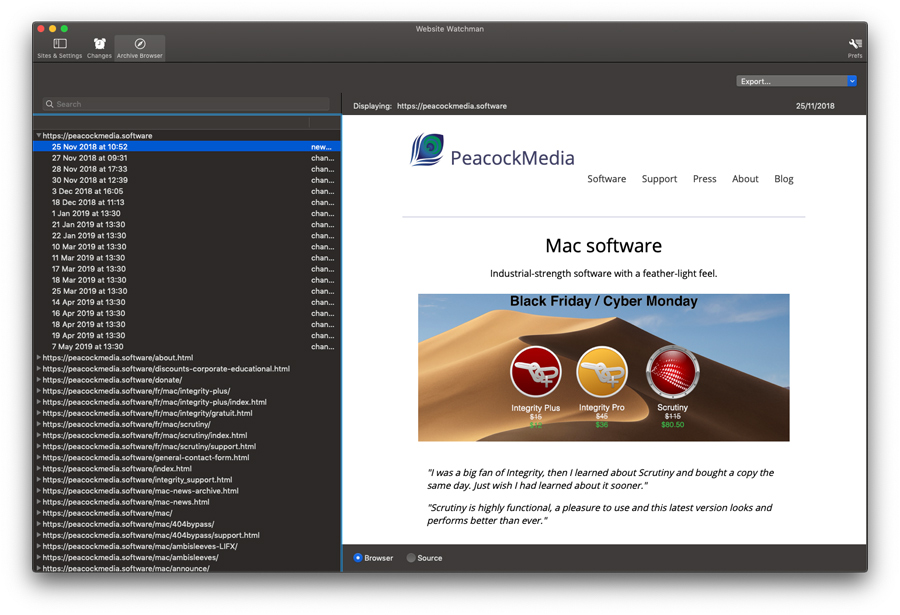Expand the peacockmedia.software/donate/ entry
Image resolution: width=900 pixels, height=615 pixels.
39,380
